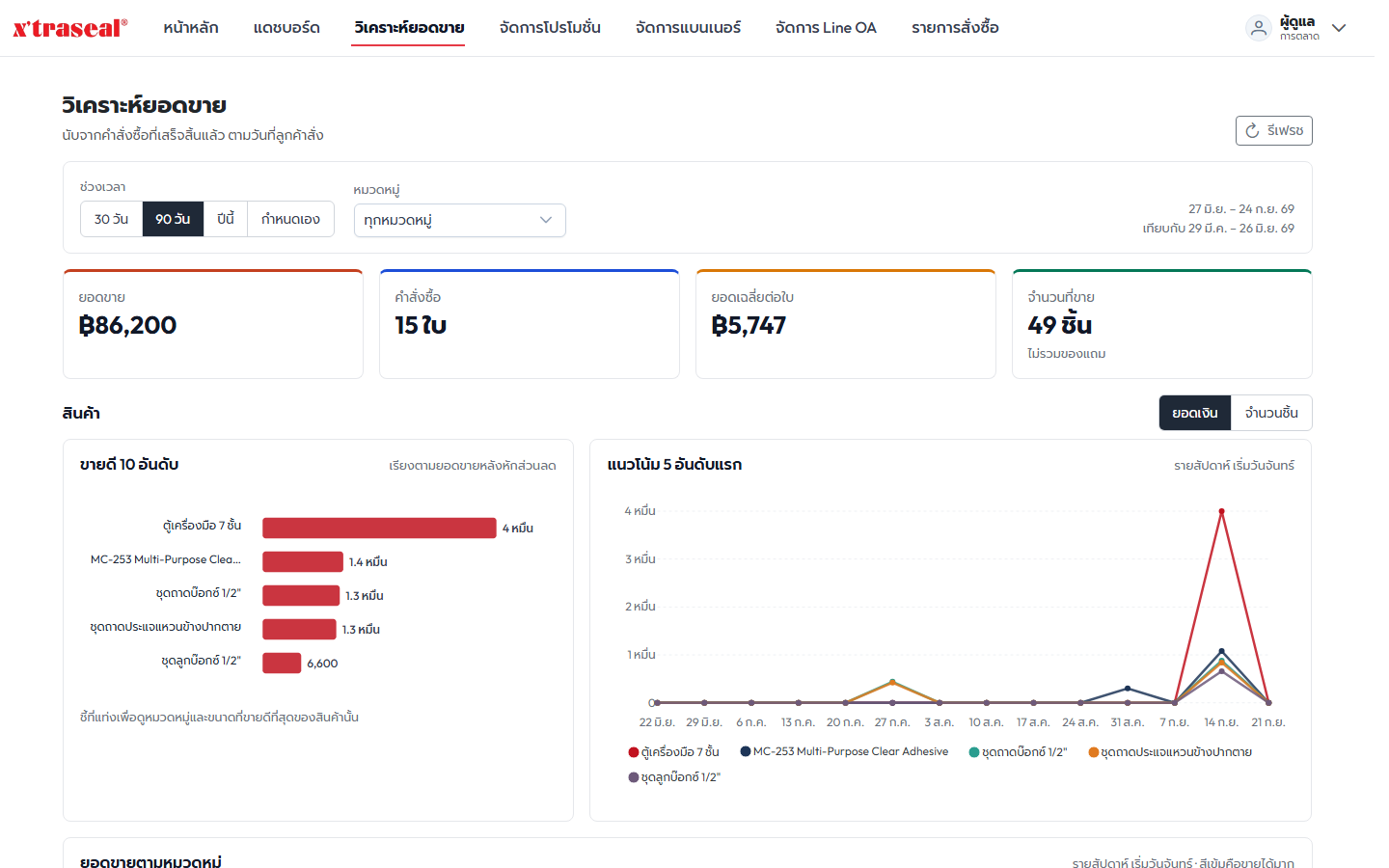The height and width of the screenshot is (868, 1389).
Task: Click the วิเคราะห์ยอดขาย page heading
Action: pos(145,105)
